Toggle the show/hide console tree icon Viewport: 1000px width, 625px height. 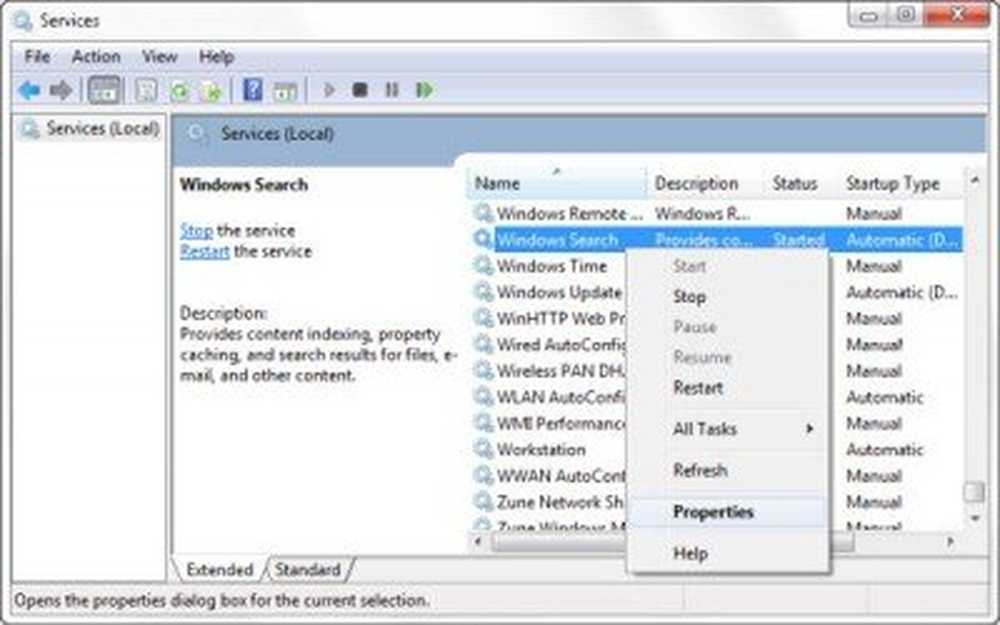coord(104,91)
